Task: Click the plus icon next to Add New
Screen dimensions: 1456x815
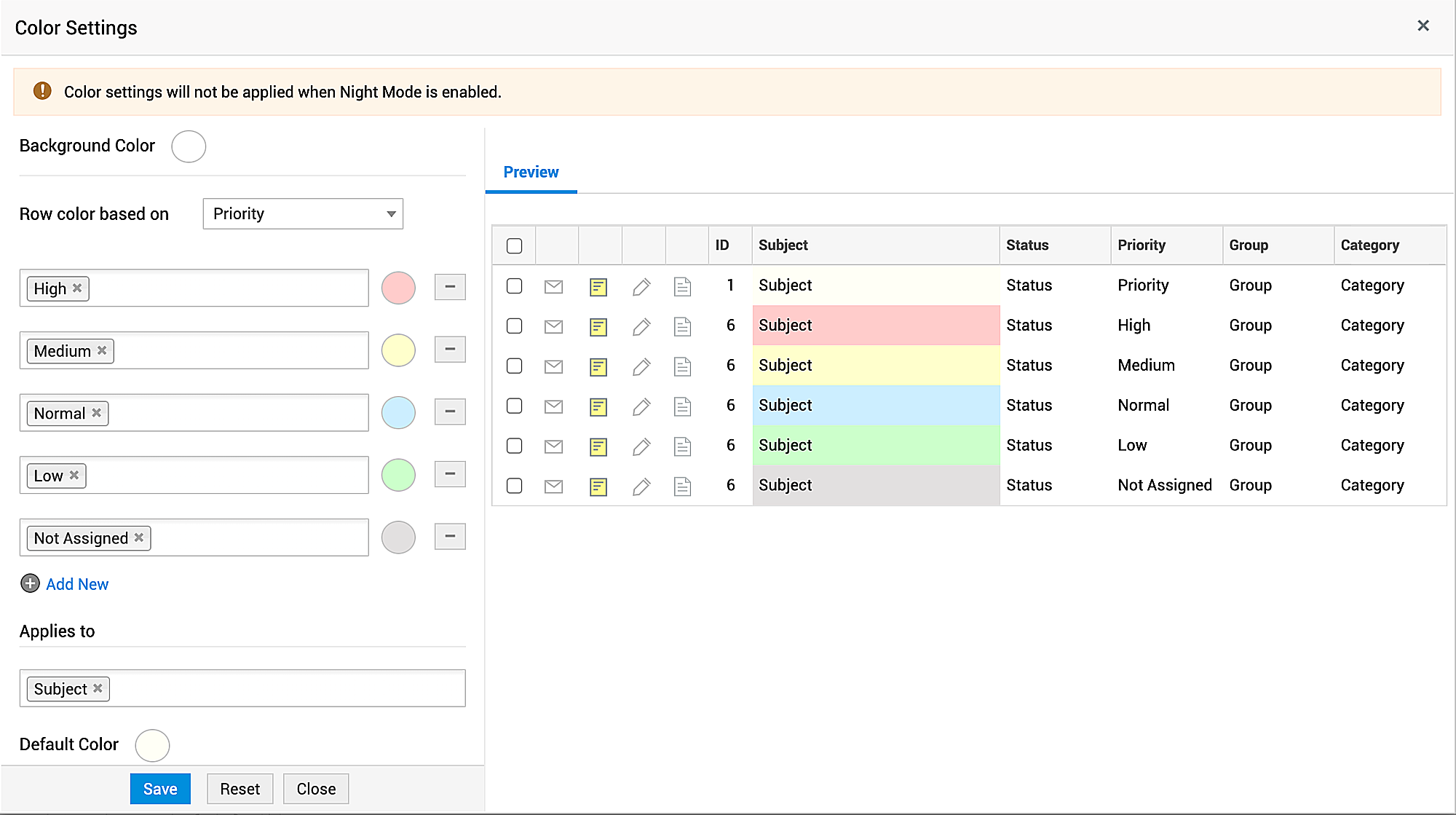Action: click(30, 583)
